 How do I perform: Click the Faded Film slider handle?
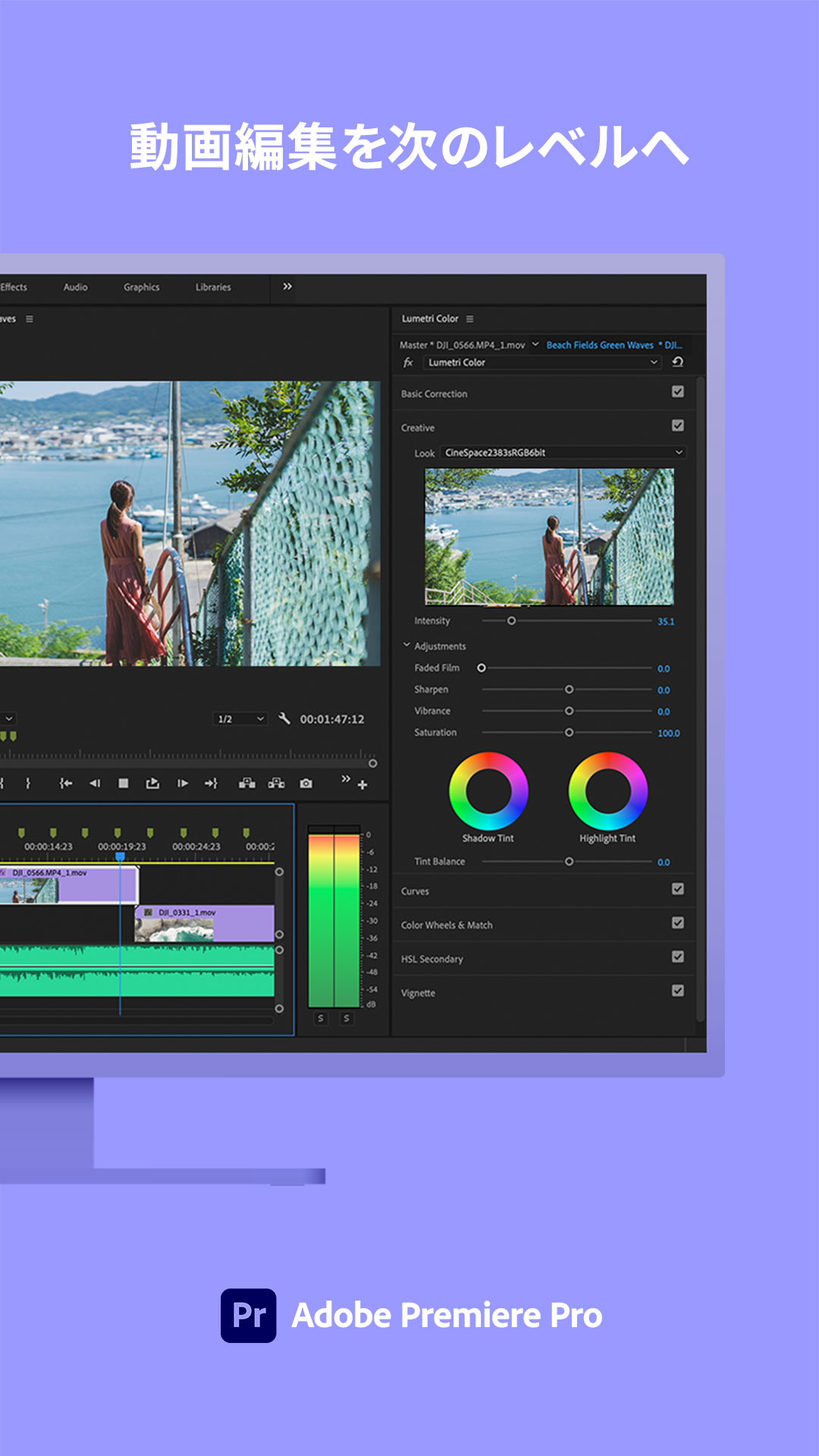pyautogui.click(x=481, y=668)
